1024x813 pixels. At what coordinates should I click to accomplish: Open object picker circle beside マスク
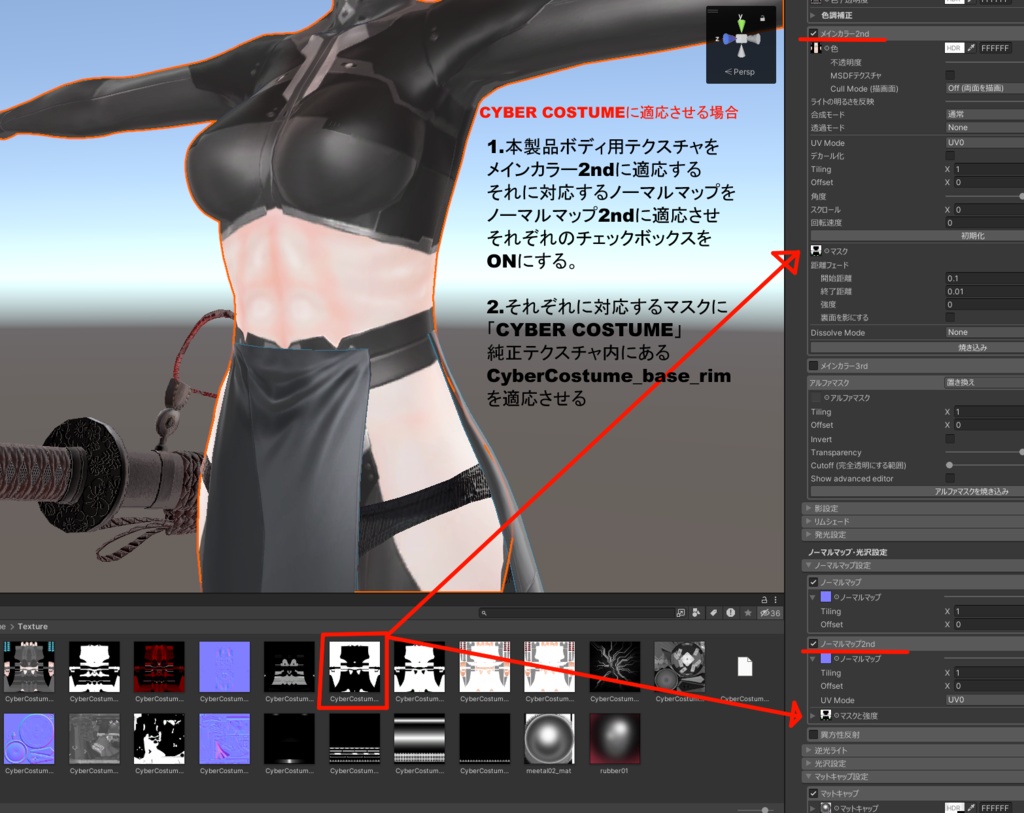[x=826, y=251]
